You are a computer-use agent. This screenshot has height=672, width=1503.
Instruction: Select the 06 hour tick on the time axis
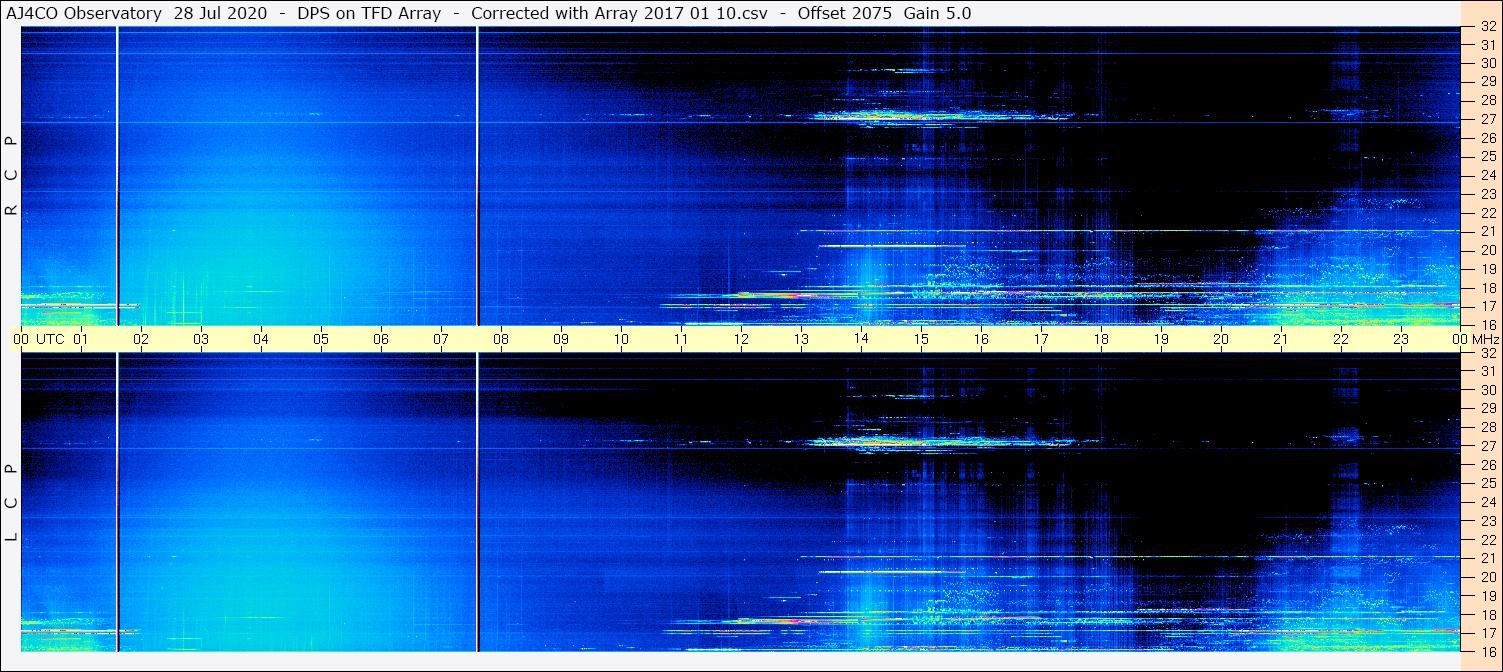coord(381,339)
